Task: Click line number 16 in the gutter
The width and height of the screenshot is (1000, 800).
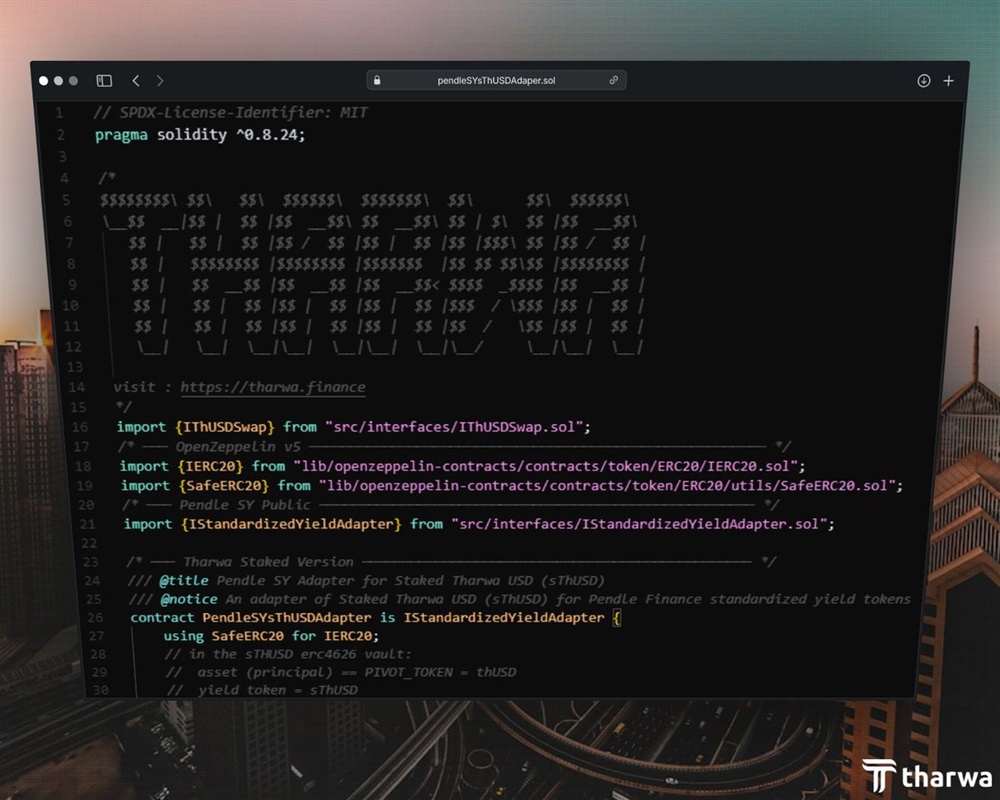Action: [x=82, y=427]
